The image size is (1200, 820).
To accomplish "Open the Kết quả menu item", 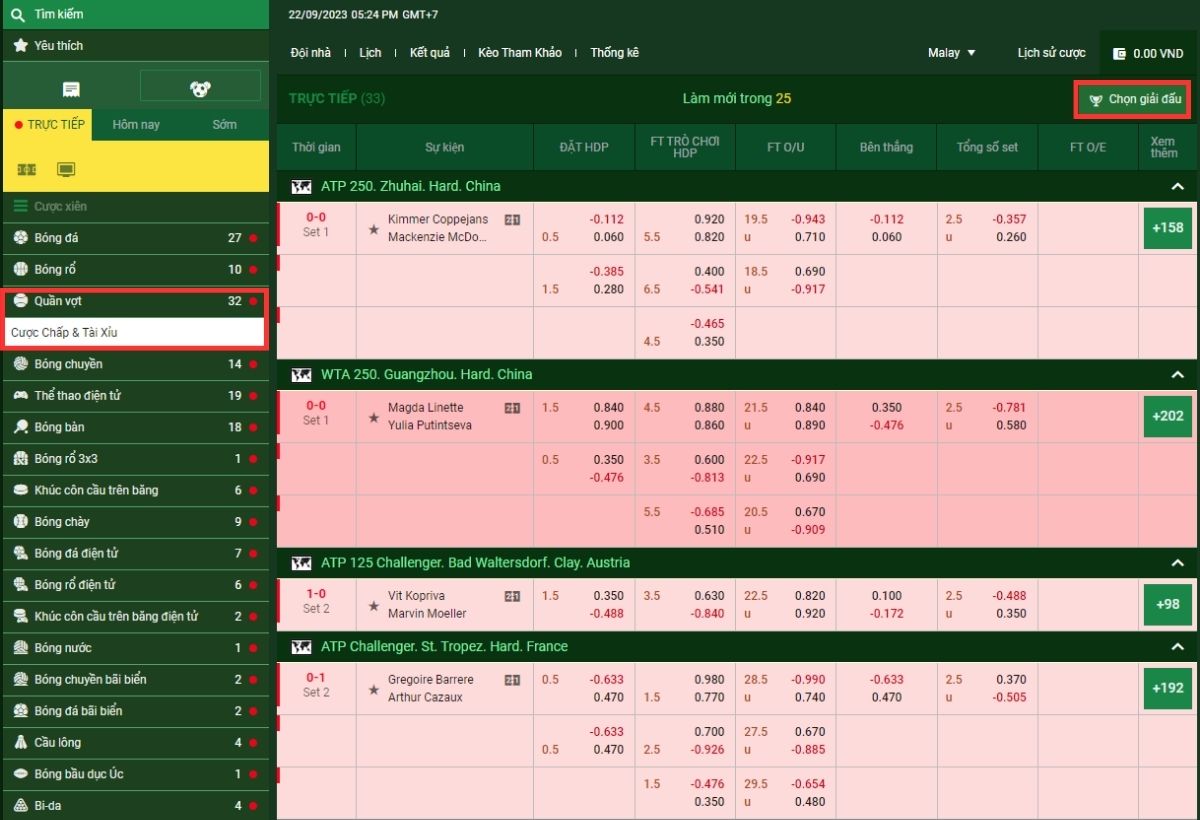I will 429,53.
